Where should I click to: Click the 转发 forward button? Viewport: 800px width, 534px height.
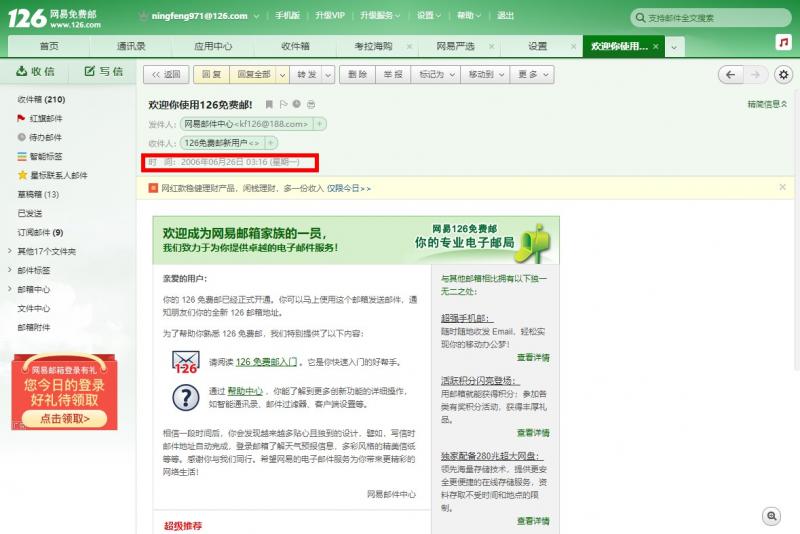(306, 75)
